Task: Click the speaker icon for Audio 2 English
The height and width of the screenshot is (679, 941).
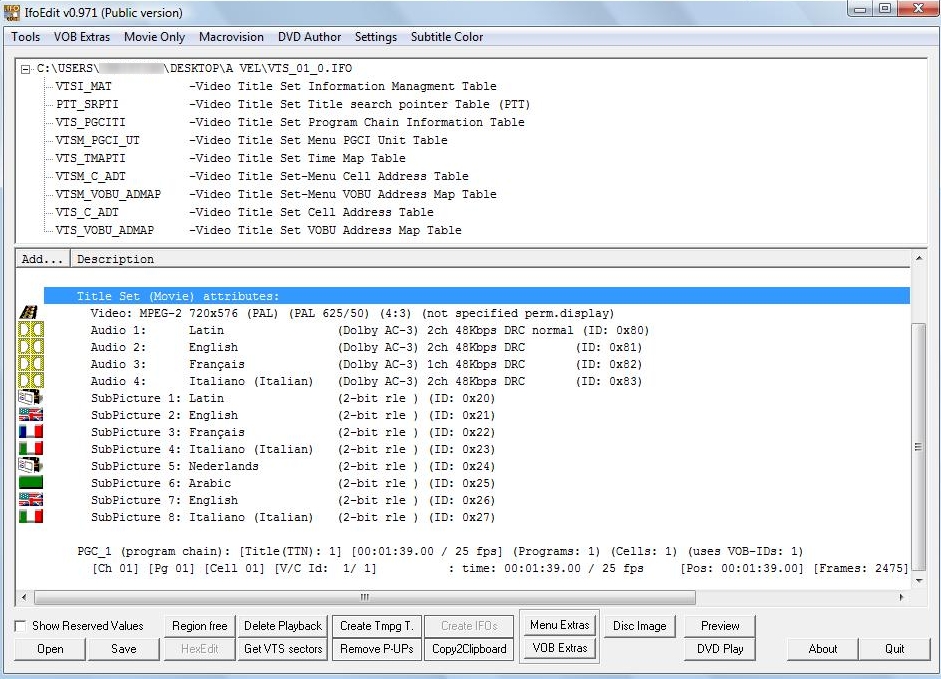Action: [x=31, y=346]
